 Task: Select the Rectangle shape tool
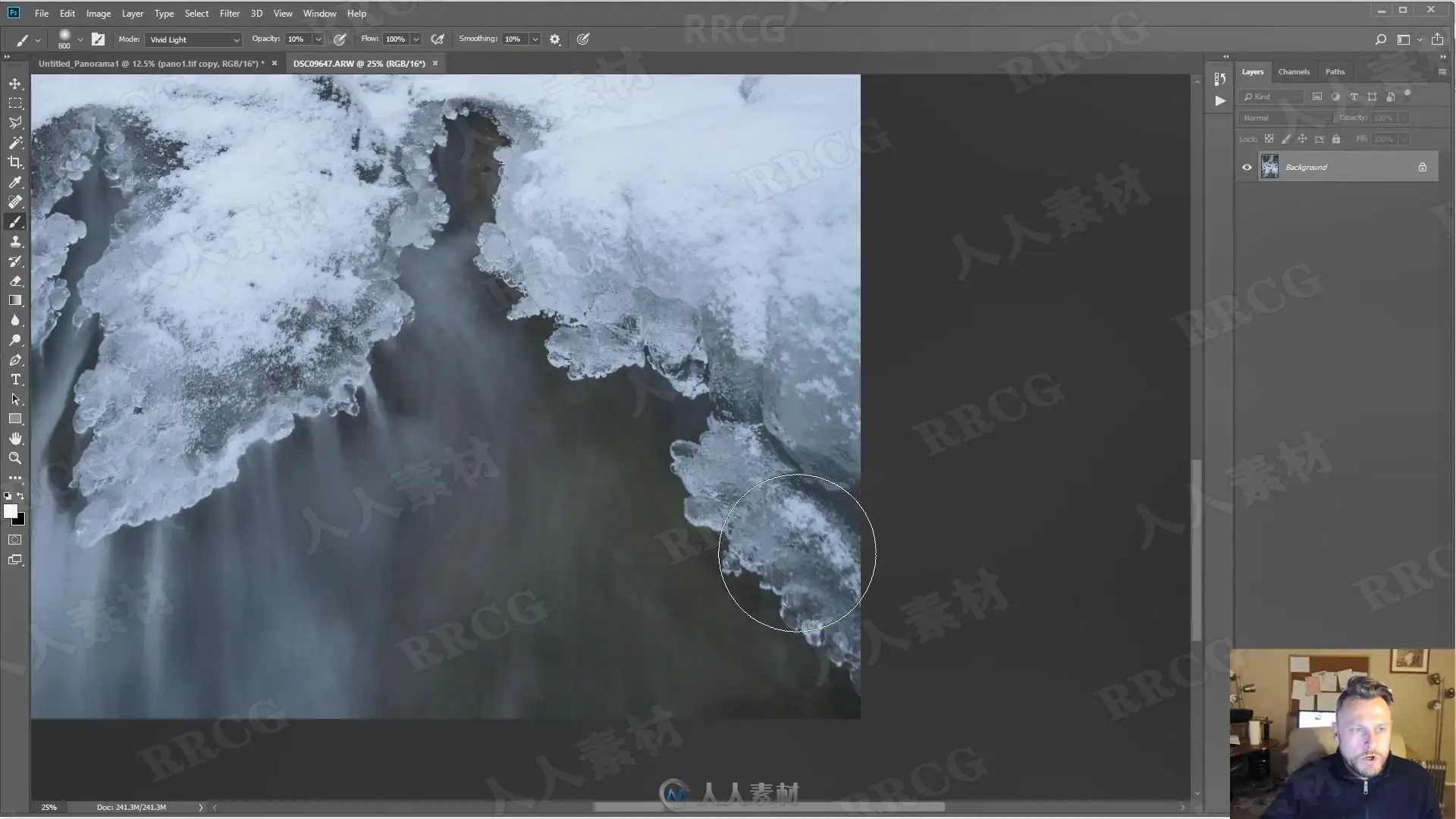pos(15,419)
